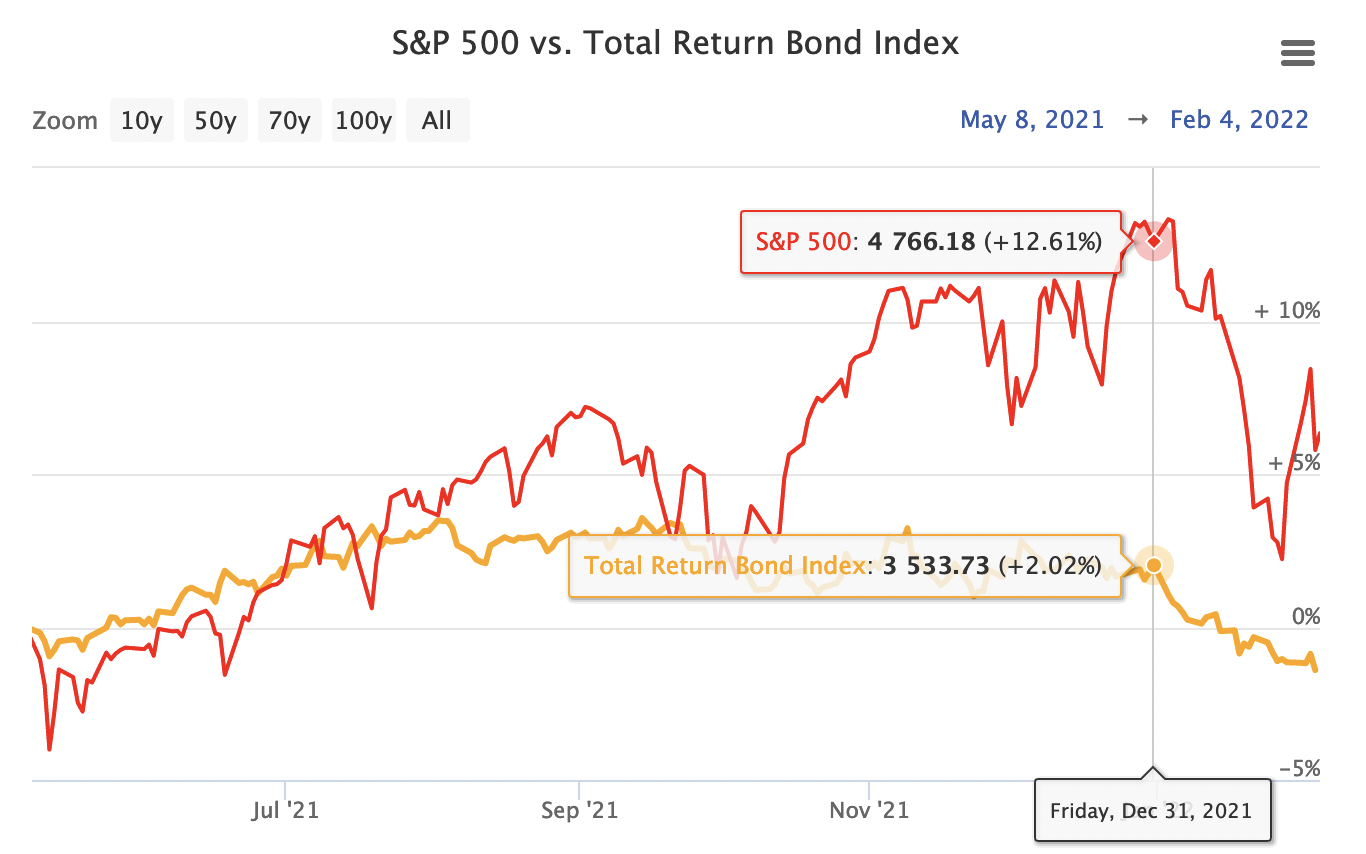
Task: Show All data range
Action: (x=437, y=121)
